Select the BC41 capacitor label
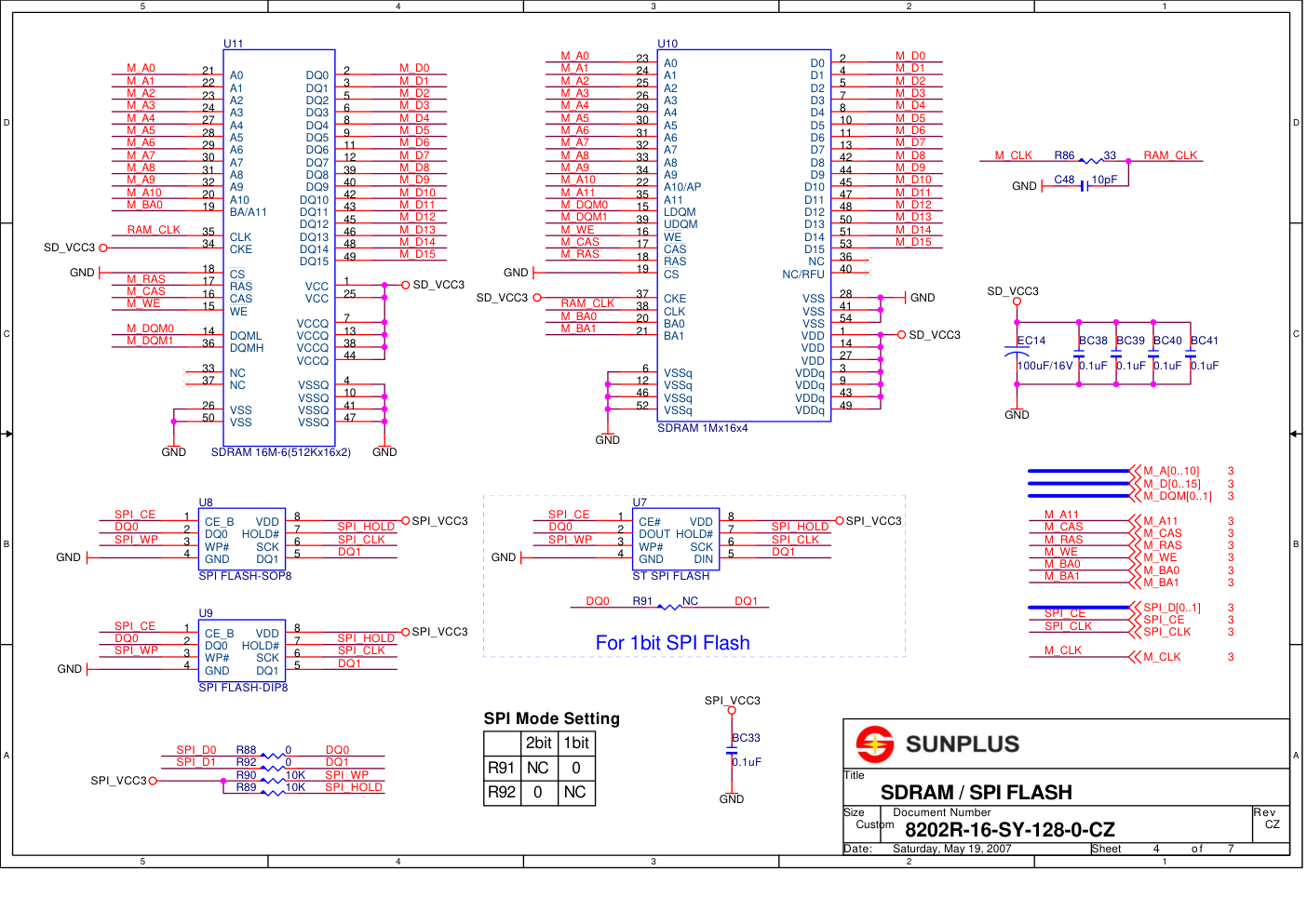The width and height of the screenshot is (1307, 924). click(x=1205, y=341)
